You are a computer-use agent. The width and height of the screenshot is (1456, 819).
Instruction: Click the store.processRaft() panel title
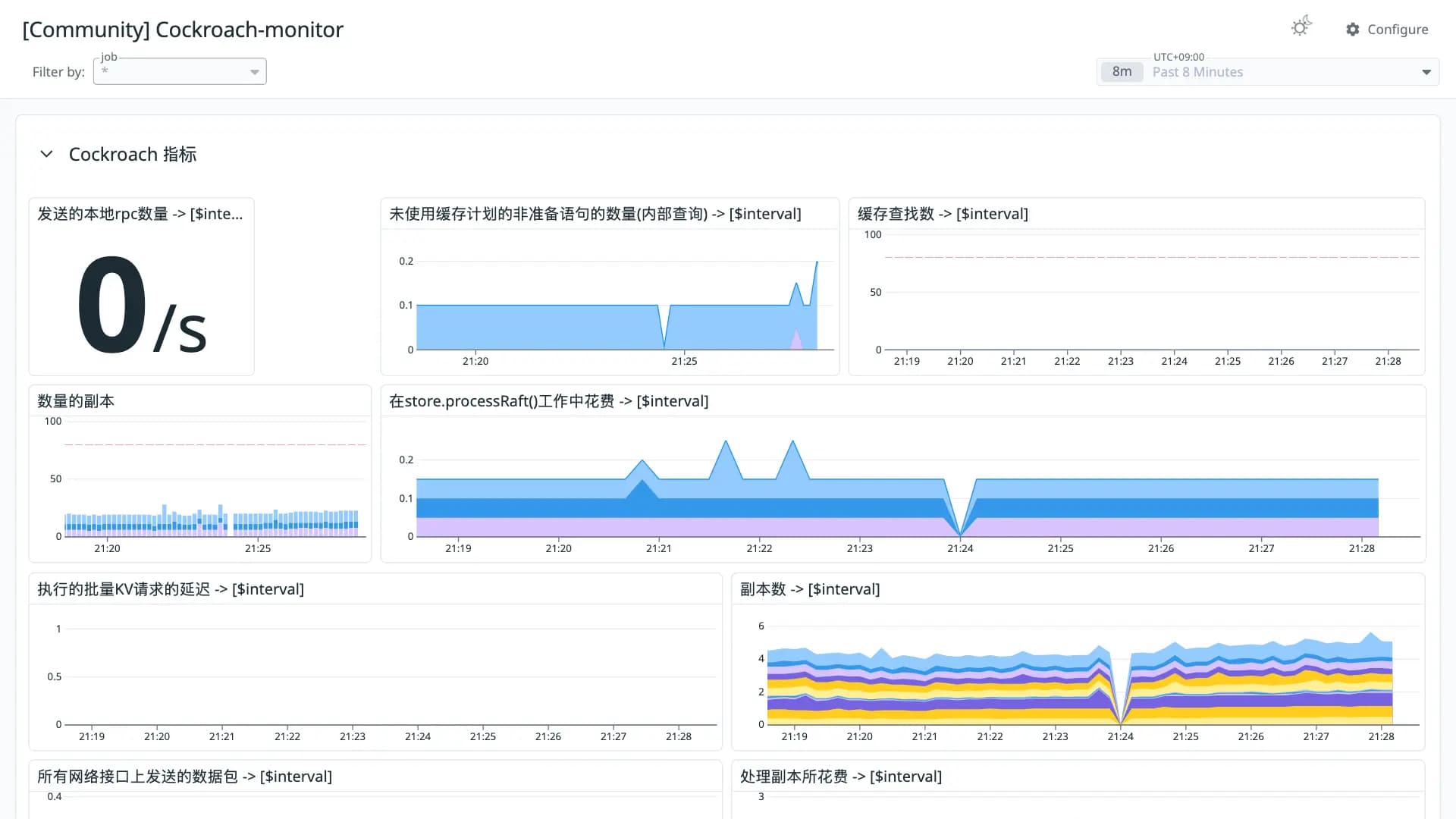pos(548,401)
